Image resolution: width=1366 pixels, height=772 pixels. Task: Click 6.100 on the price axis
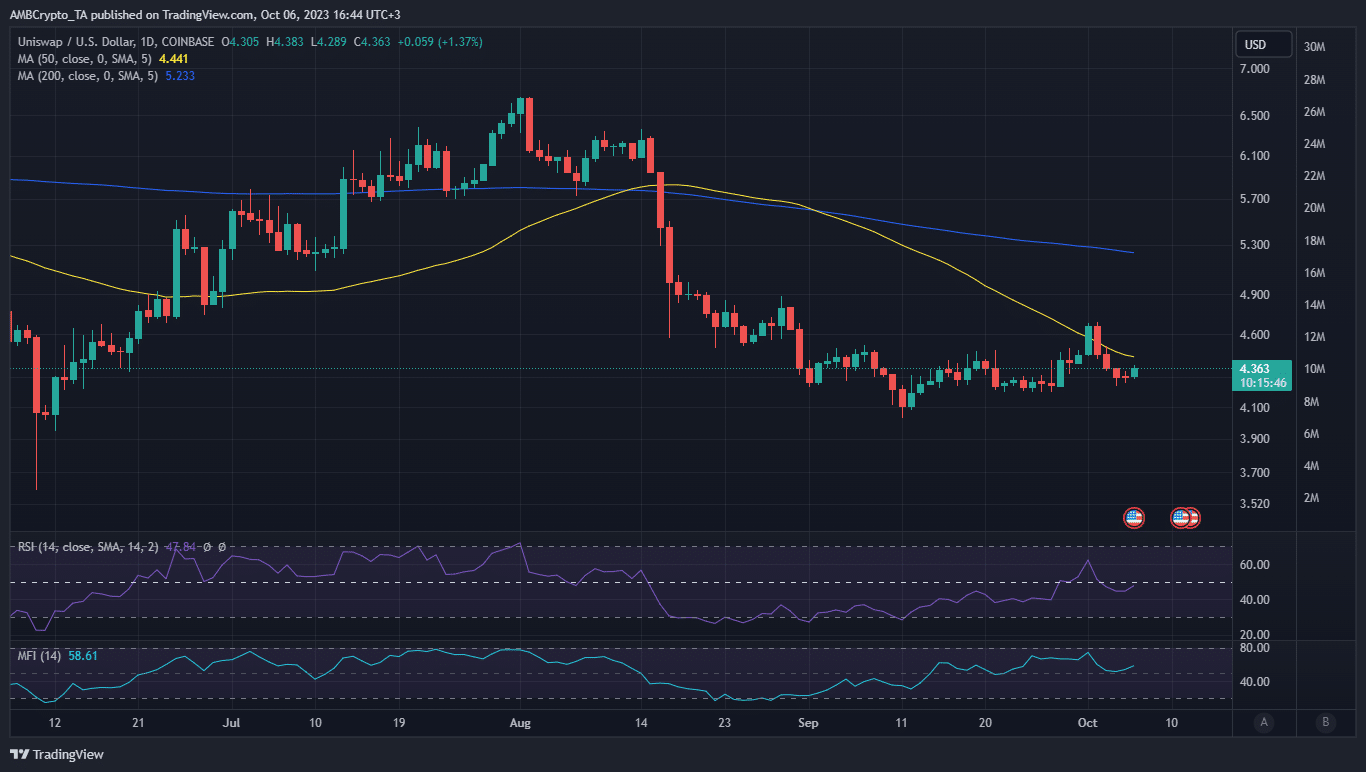click(x=1255, y=156)
